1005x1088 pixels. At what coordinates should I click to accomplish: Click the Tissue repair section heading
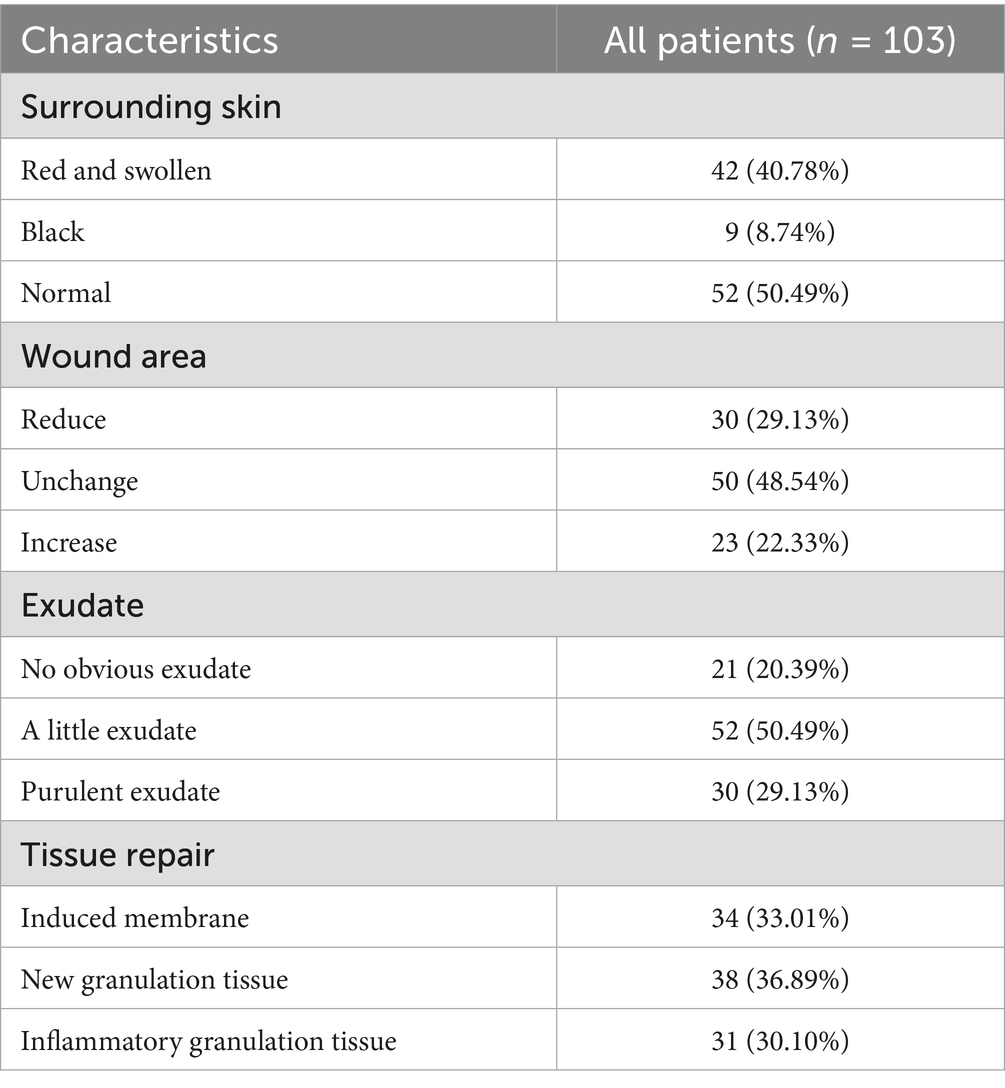click(x=118, y=855)
